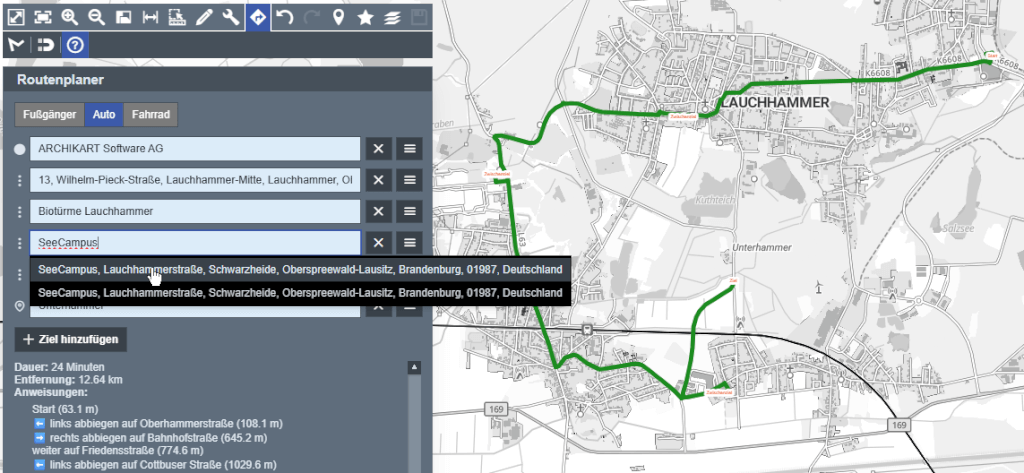The width and height of the screenshot is (1024, 473).
Task: Click the Dauer: 24 Minuten text
Action: click(59, 367)
